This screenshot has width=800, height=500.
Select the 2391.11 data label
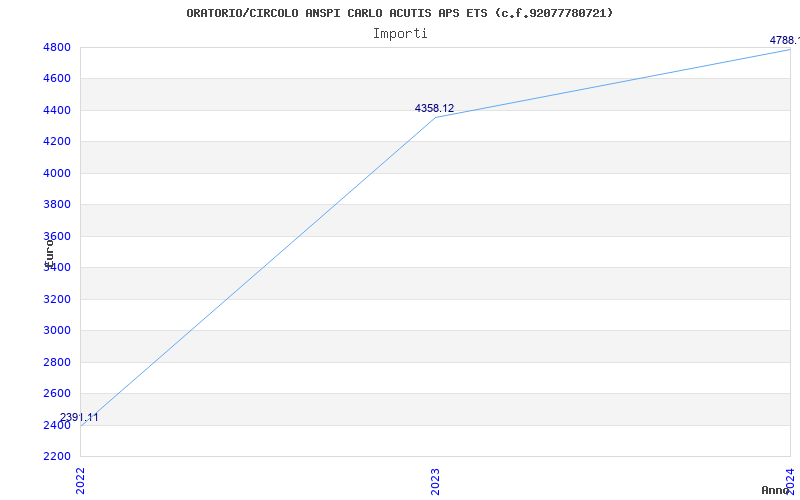[79, 417]
